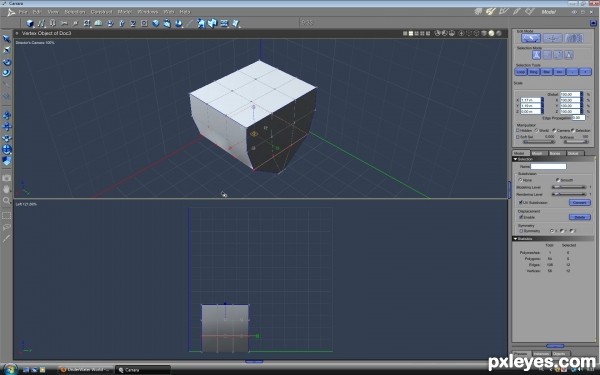Toggle the UV Subdivision checkbox

click(520, 202)
